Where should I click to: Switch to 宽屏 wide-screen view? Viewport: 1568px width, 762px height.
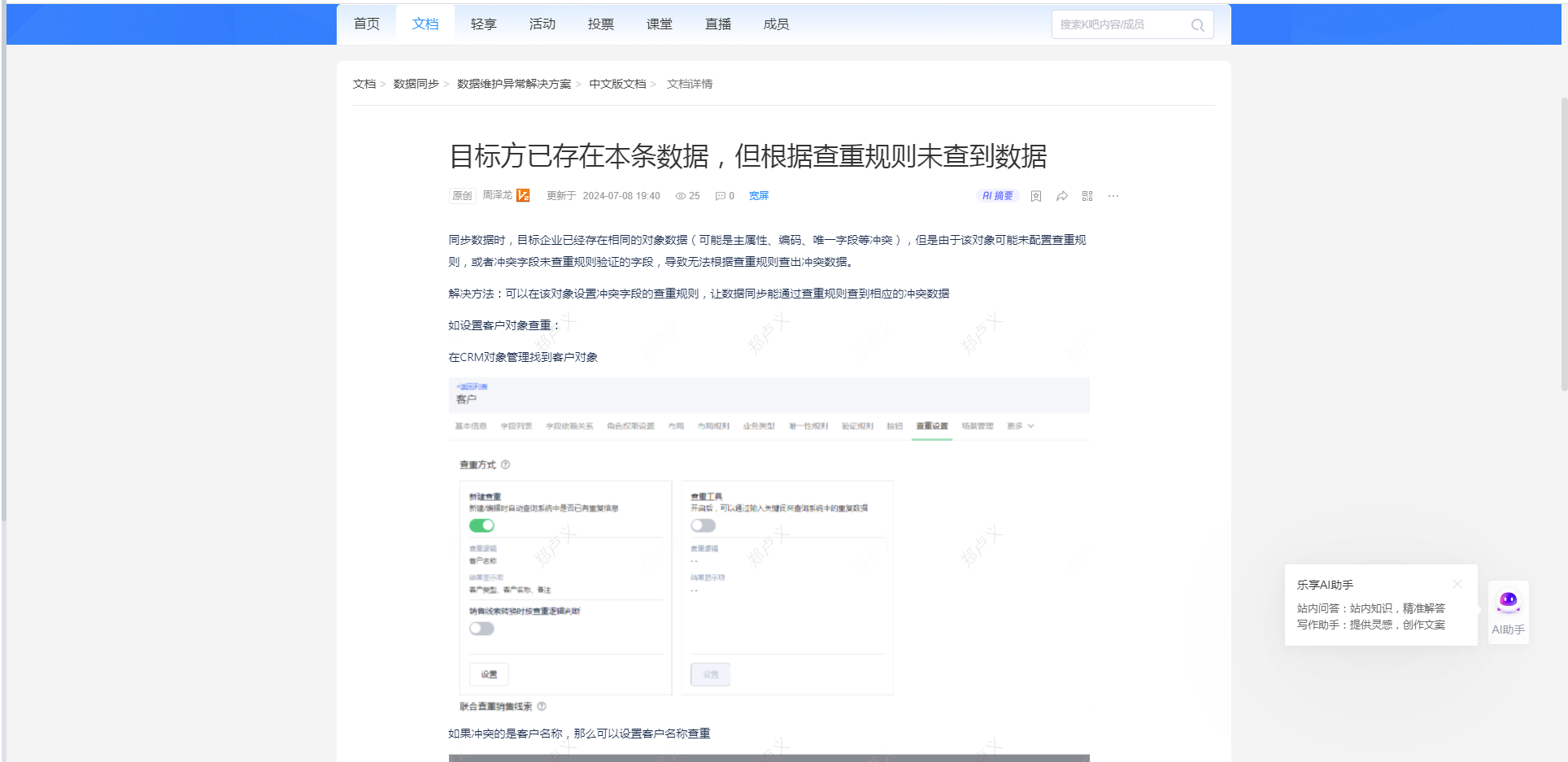click(x=758, y=196)
